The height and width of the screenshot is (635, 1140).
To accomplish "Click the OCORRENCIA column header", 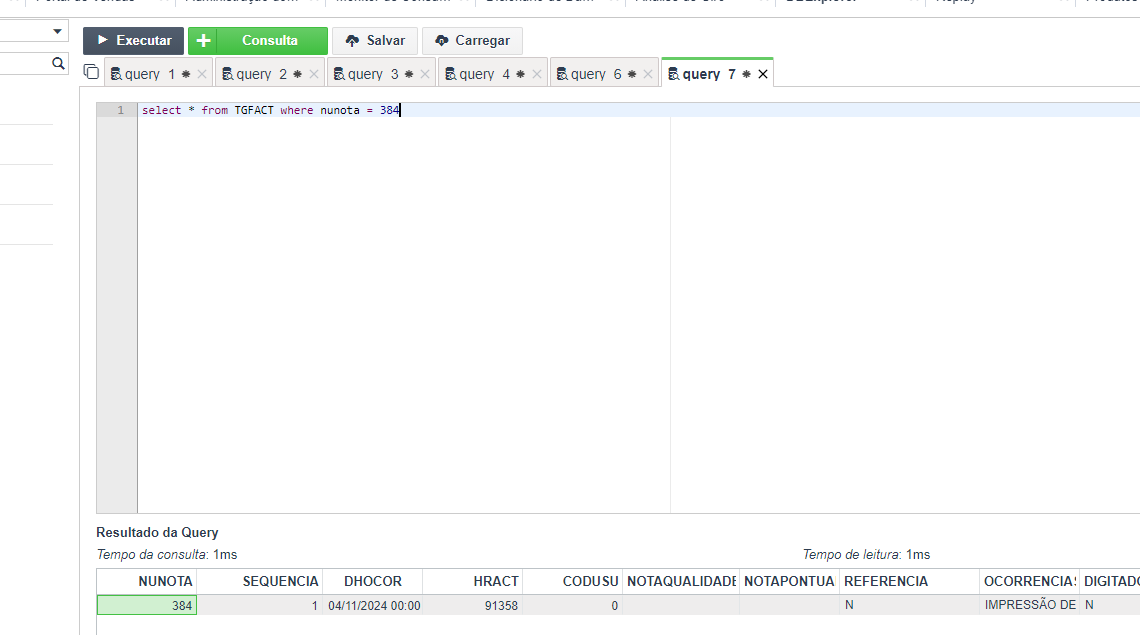I will [1029, 581].
